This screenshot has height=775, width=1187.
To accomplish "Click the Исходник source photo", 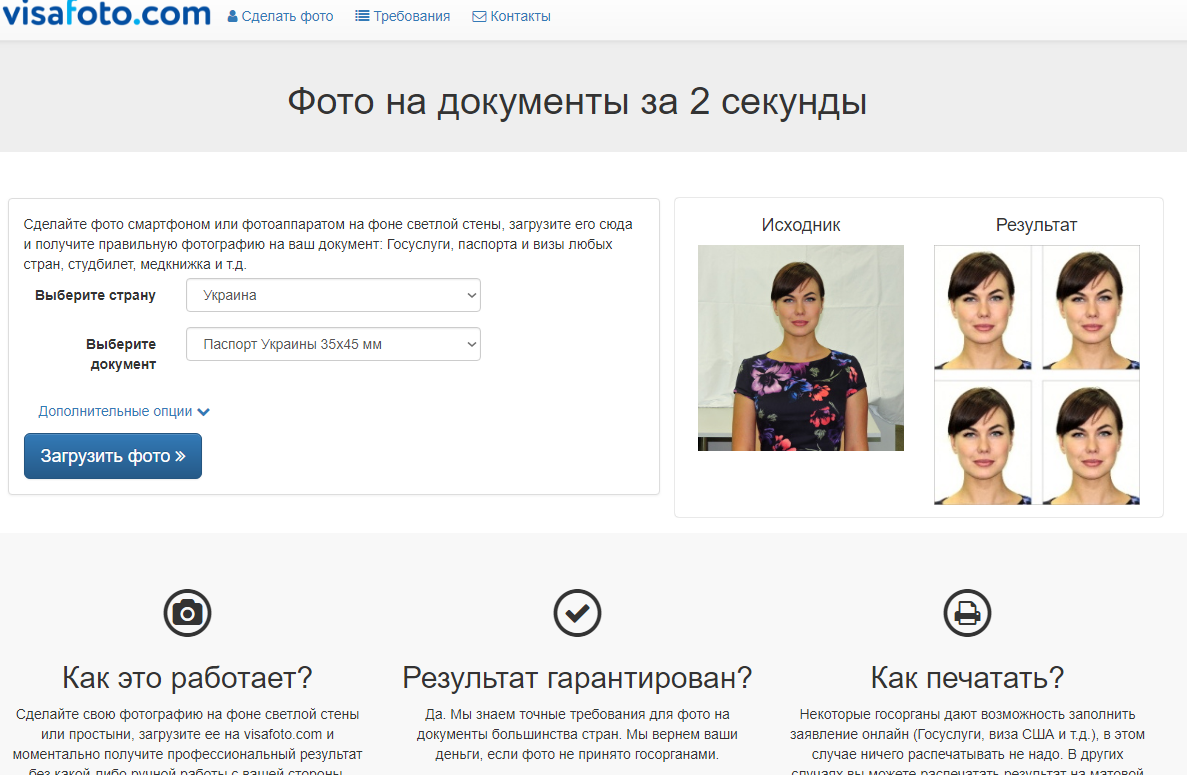I will (800, 348).
